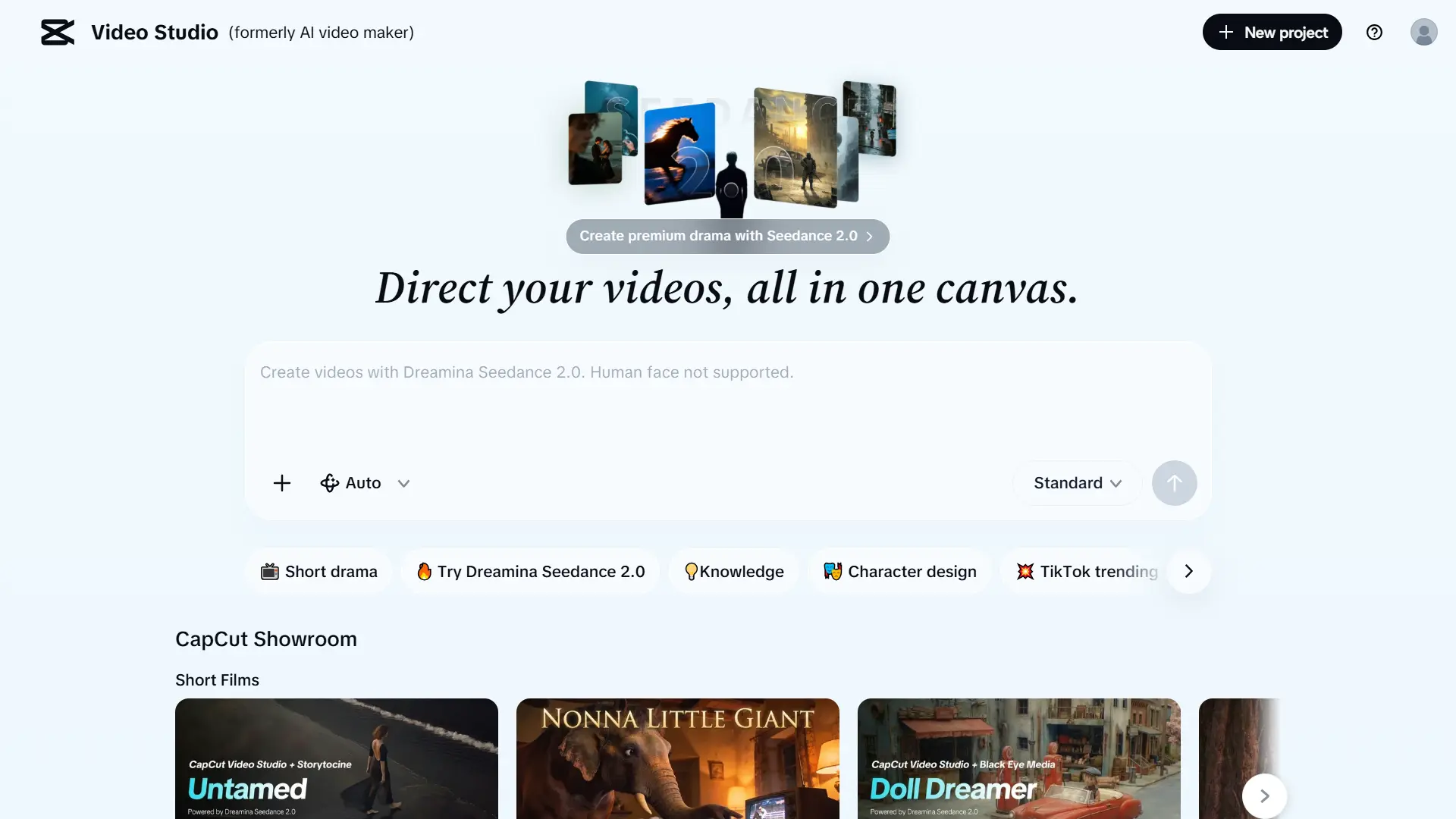Click the Video Studio title
1456x819 pixels.
click(x=155, y=33)
